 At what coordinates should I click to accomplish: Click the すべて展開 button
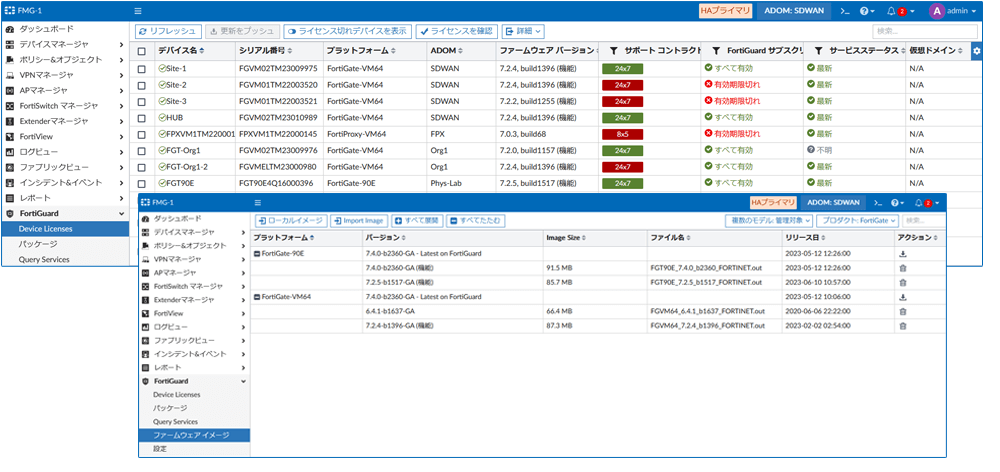pyautogui.click(x=417, y=221)
